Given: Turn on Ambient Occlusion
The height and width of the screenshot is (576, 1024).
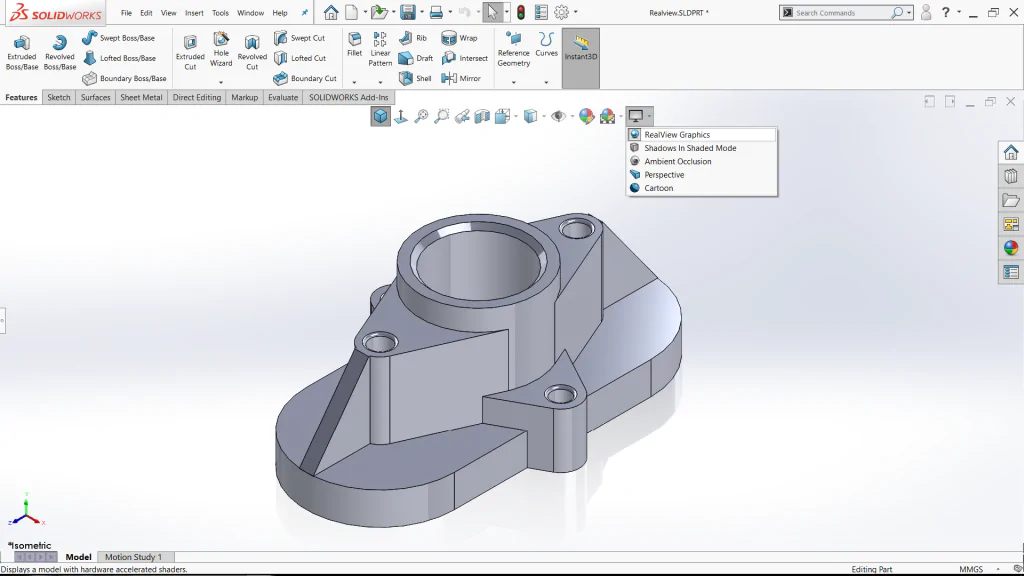Looking at the screenshot, I should (702, 161).
